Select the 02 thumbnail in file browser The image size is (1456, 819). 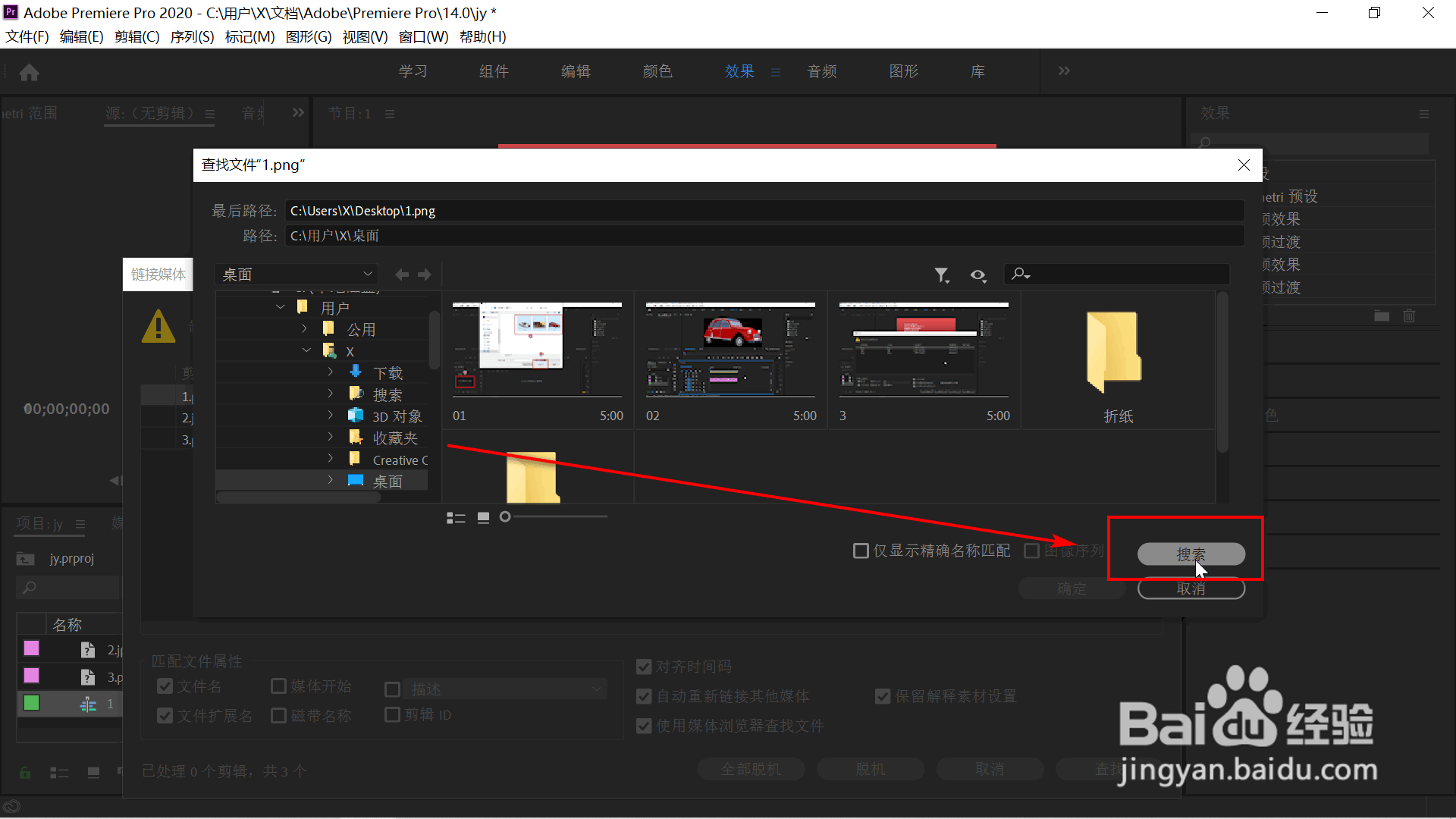730,361
